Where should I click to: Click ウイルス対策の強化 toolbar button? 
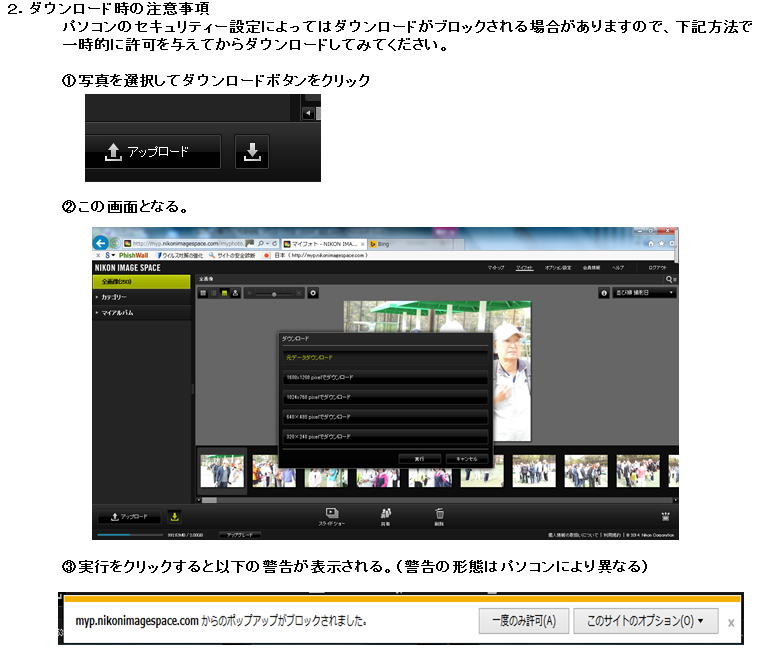(180, 255)
